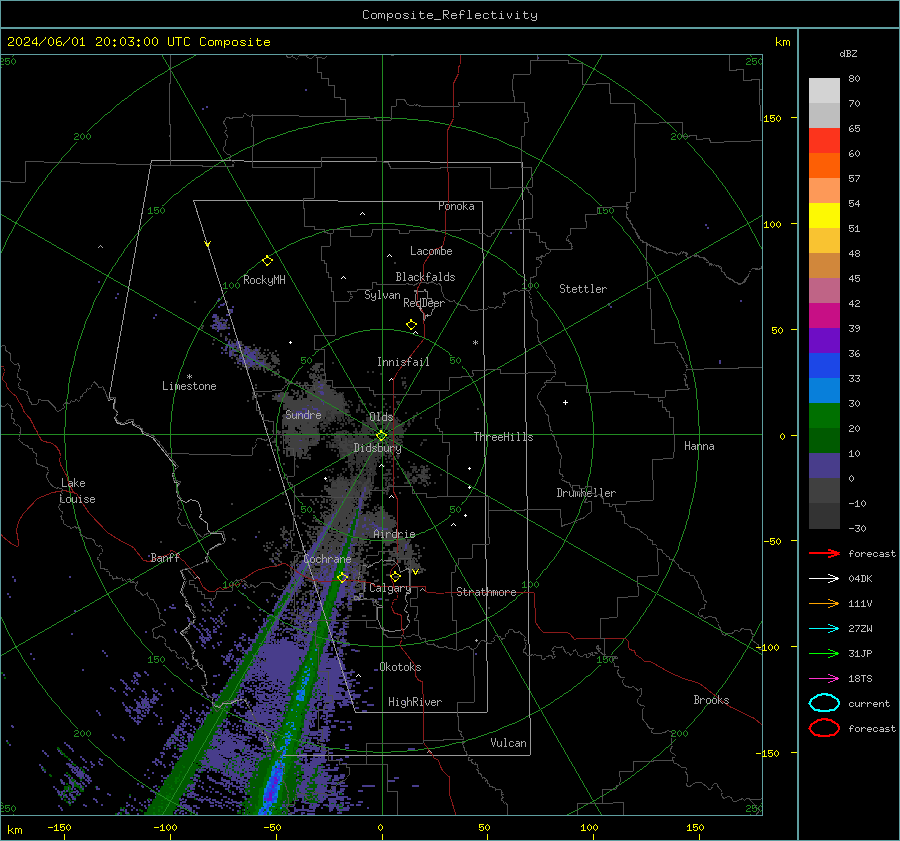The image size is (900, 841).
Task: Click the Sundre town label
Action: point(303,414)
